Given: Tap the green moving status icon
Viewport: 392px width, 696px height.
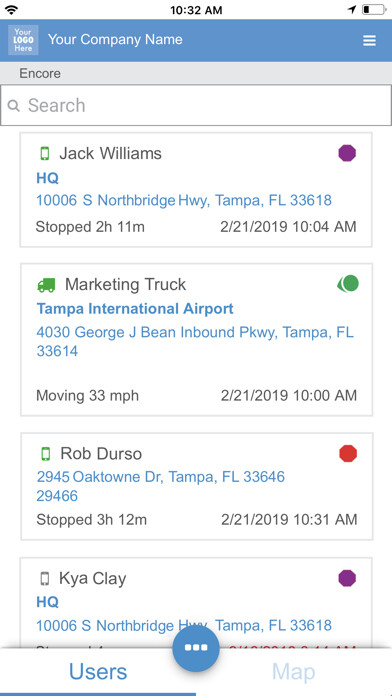Looking at the screenshot, I should (348, 284).
